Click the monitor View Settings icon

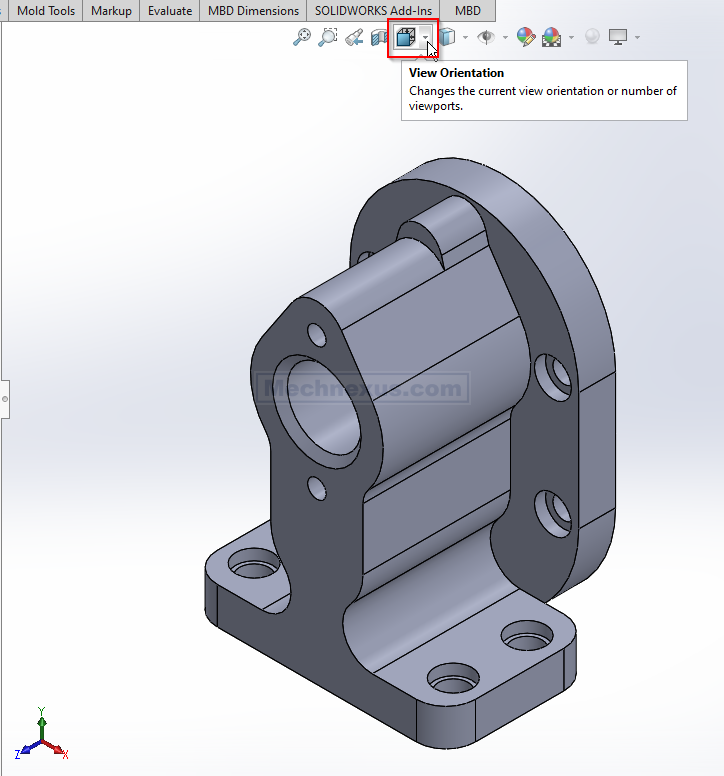coord(618,38)
